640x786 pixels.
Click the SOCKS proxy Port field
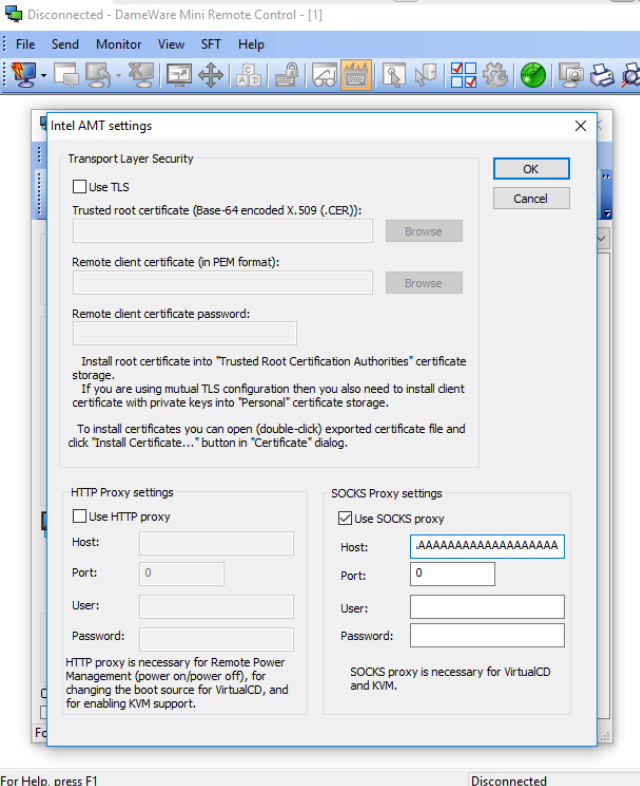coord(452,575)
